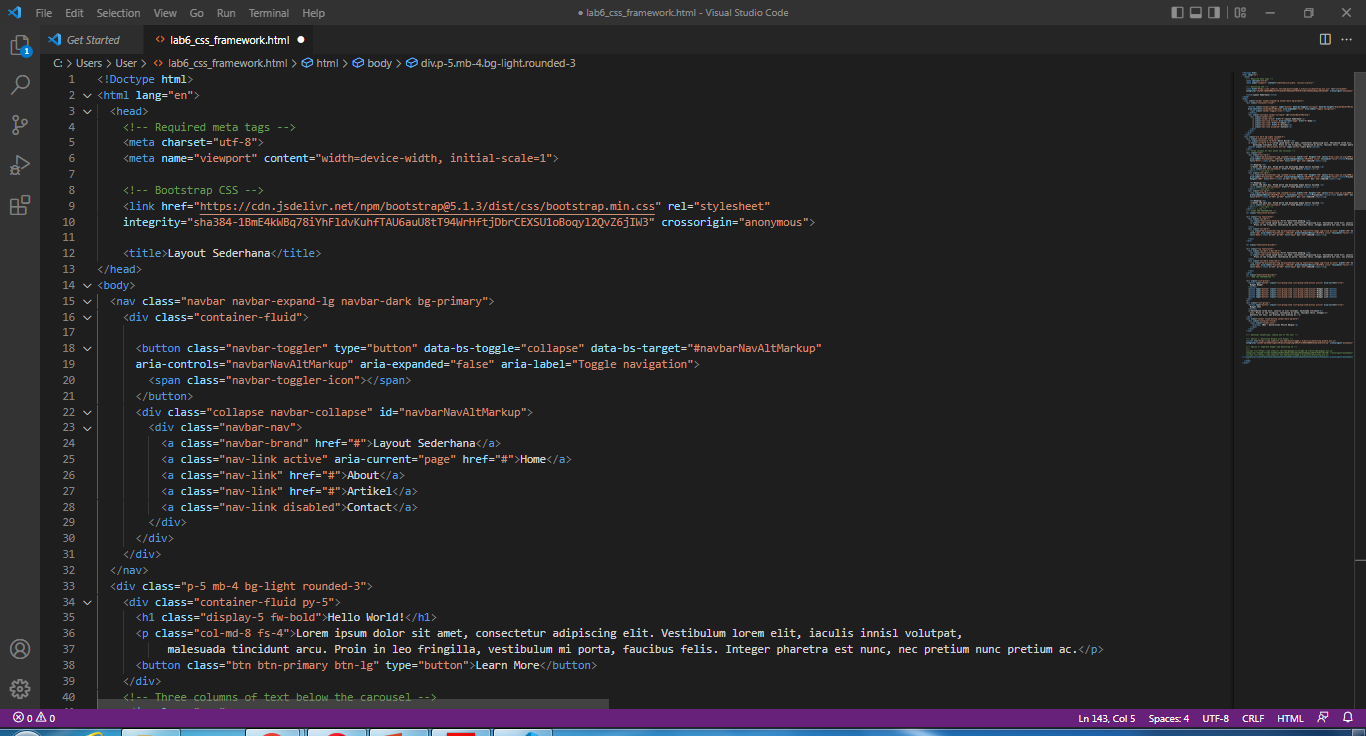Click the Accounts icon in activity bar

click(x=20, y=649)
